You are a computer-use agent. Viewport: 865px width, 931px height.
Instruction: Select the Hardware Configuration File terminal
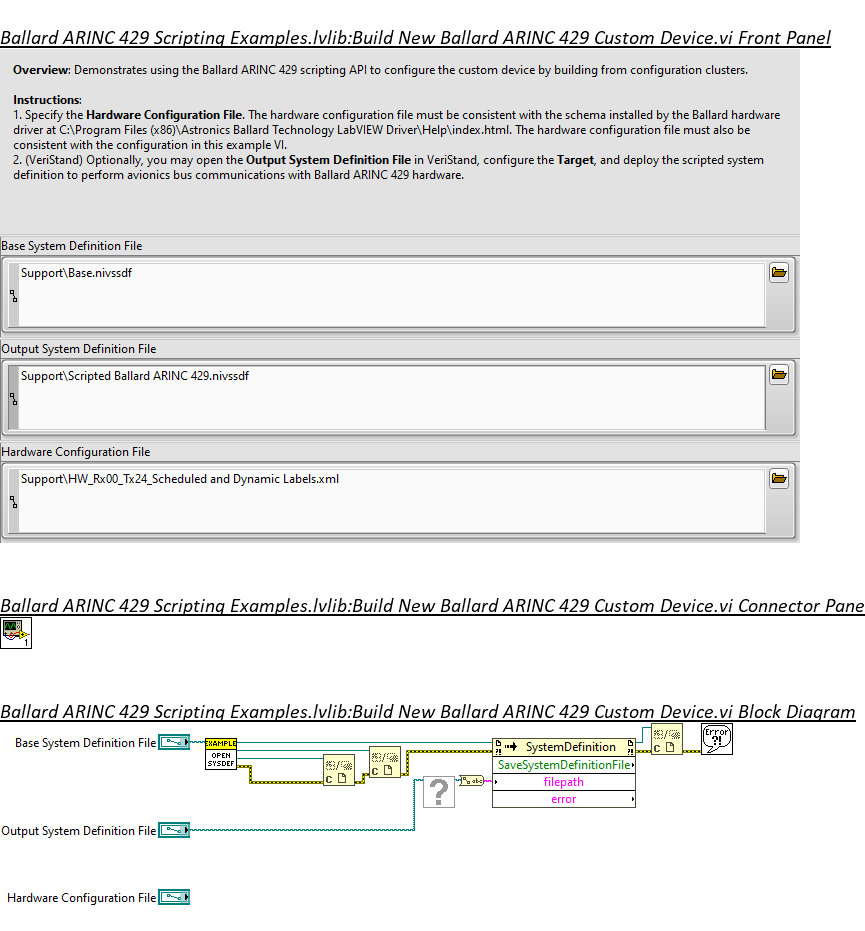174,897
